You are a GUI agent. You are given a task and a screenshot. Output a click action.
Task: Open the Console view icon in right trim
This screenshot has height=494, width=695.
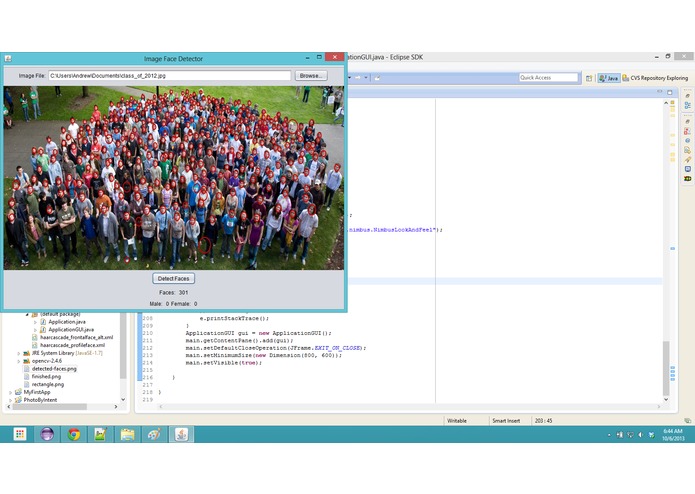(687, 169)
